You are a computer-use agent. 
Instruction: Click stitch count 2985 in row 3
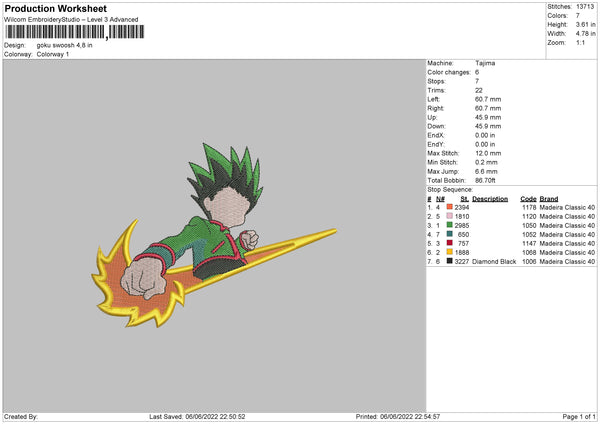coord(462,225)
